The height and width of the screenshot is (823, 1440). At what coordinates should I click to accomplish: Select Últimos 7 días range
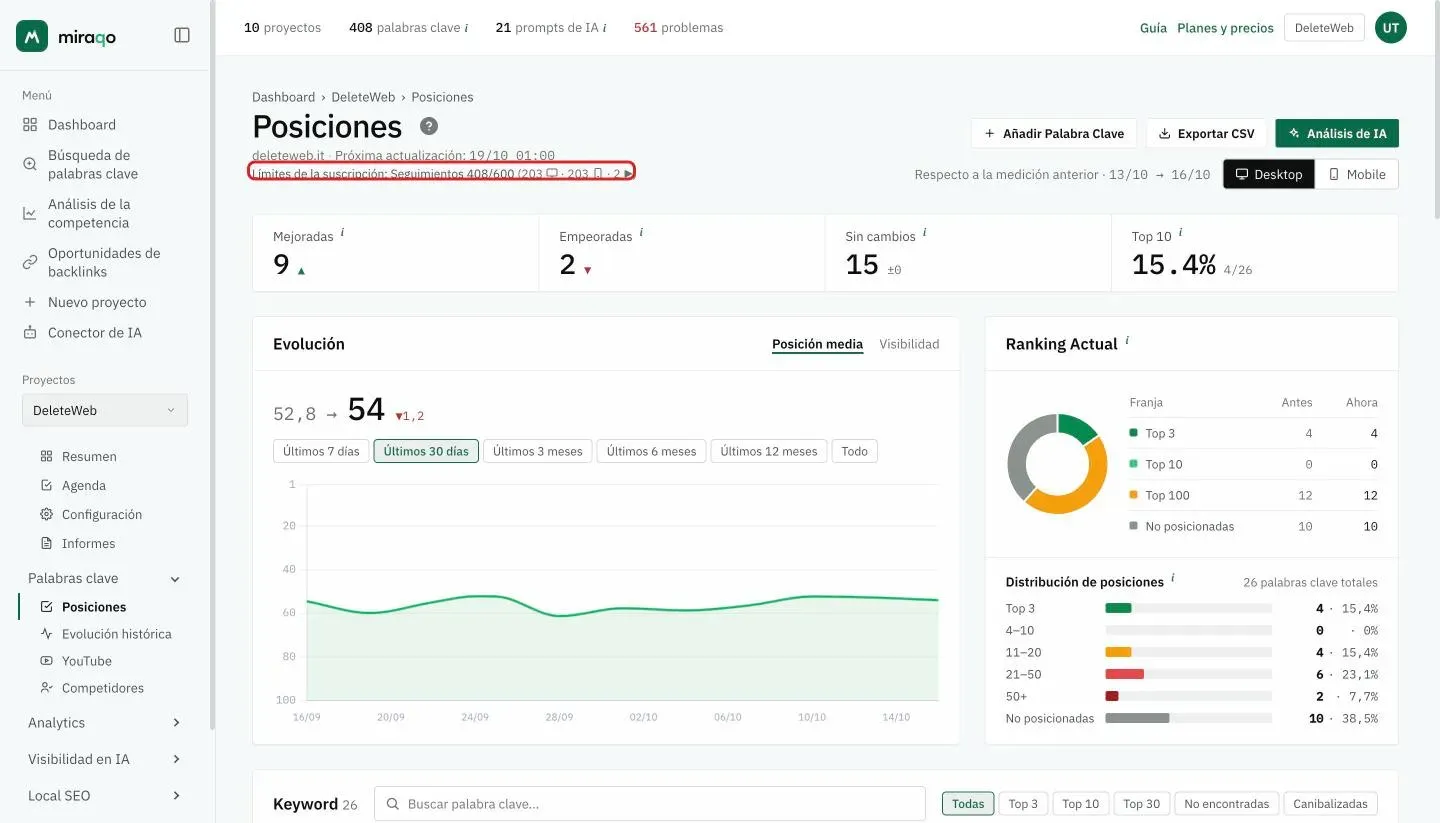(x=321, y=451)
